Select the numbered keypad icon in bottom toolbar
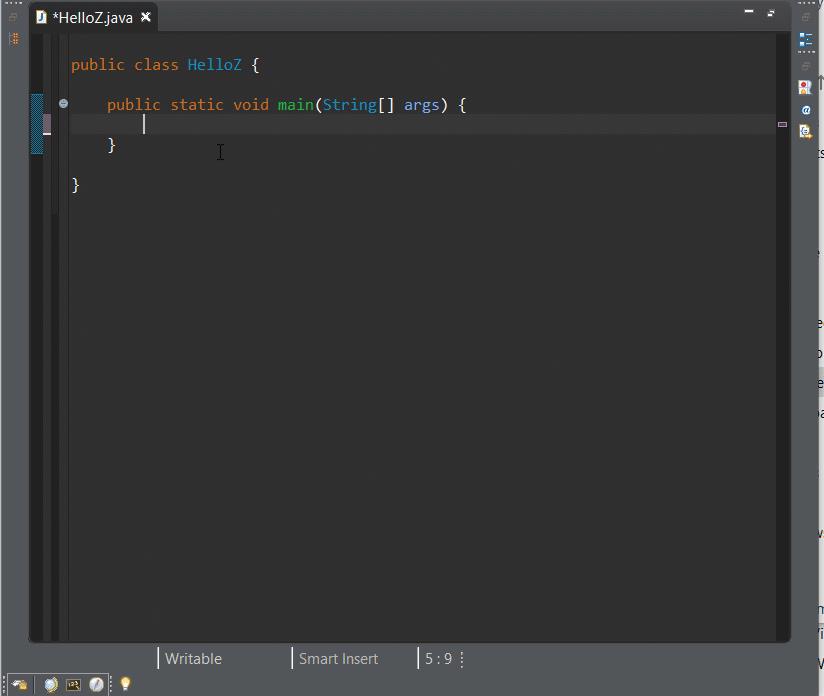This screenshot has height=696, width=824. coord(73,684)
